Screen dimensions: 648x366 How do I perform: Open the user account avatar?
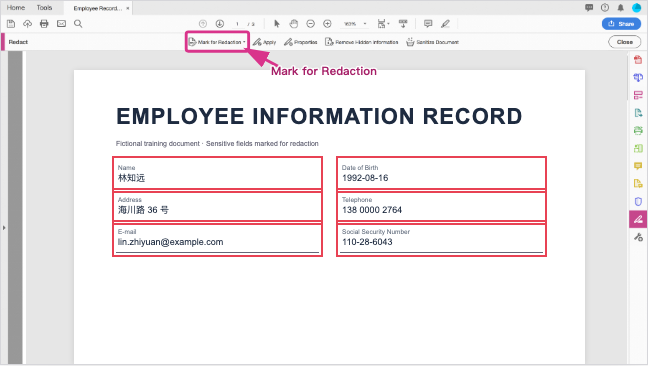click(636, 8)
